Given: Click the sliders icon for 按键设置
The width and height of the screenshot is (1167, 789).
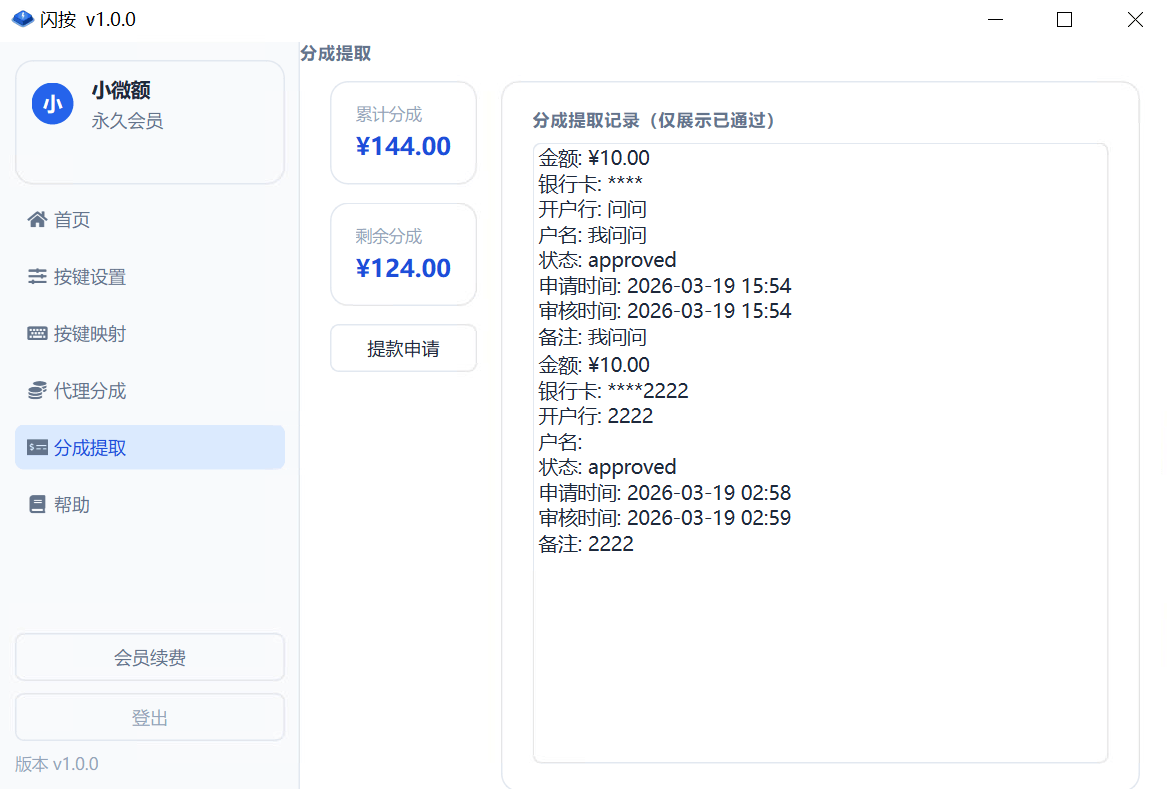Looking at the screenshot, I should 37,277.
